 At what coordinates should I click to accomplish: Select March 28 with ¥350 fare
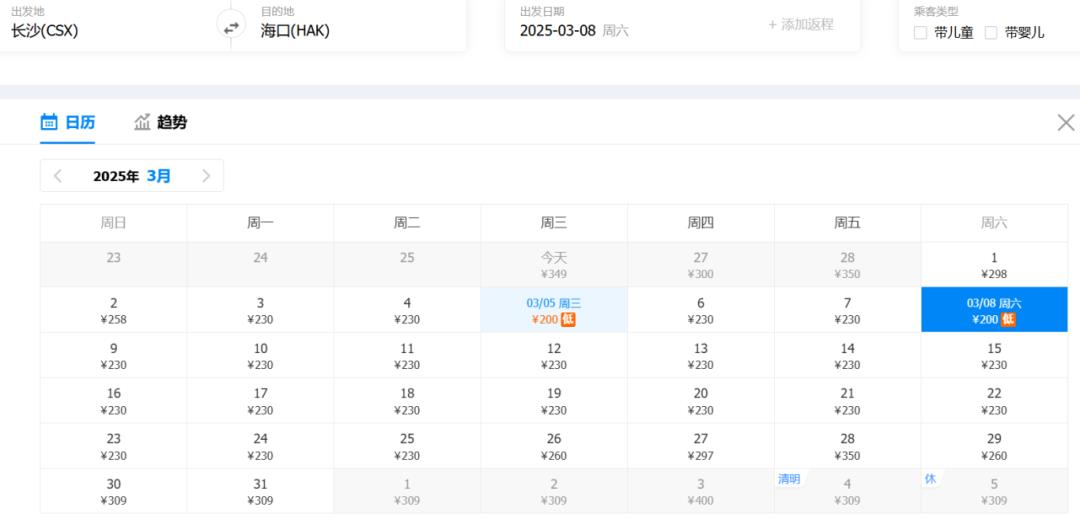pyautogui.click(x=847, y=446)
